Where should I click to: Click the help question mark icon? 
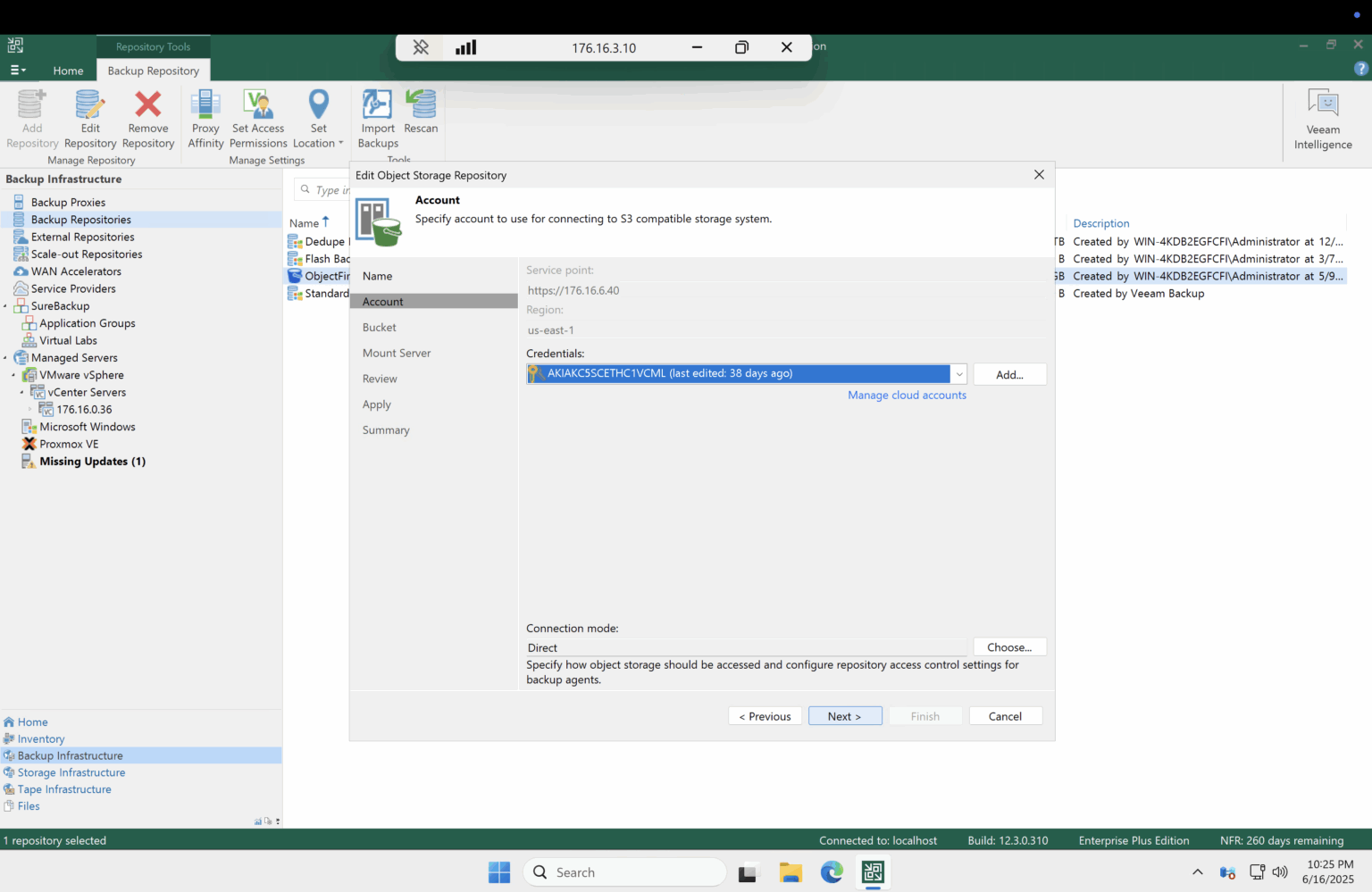click(1360, 69)
